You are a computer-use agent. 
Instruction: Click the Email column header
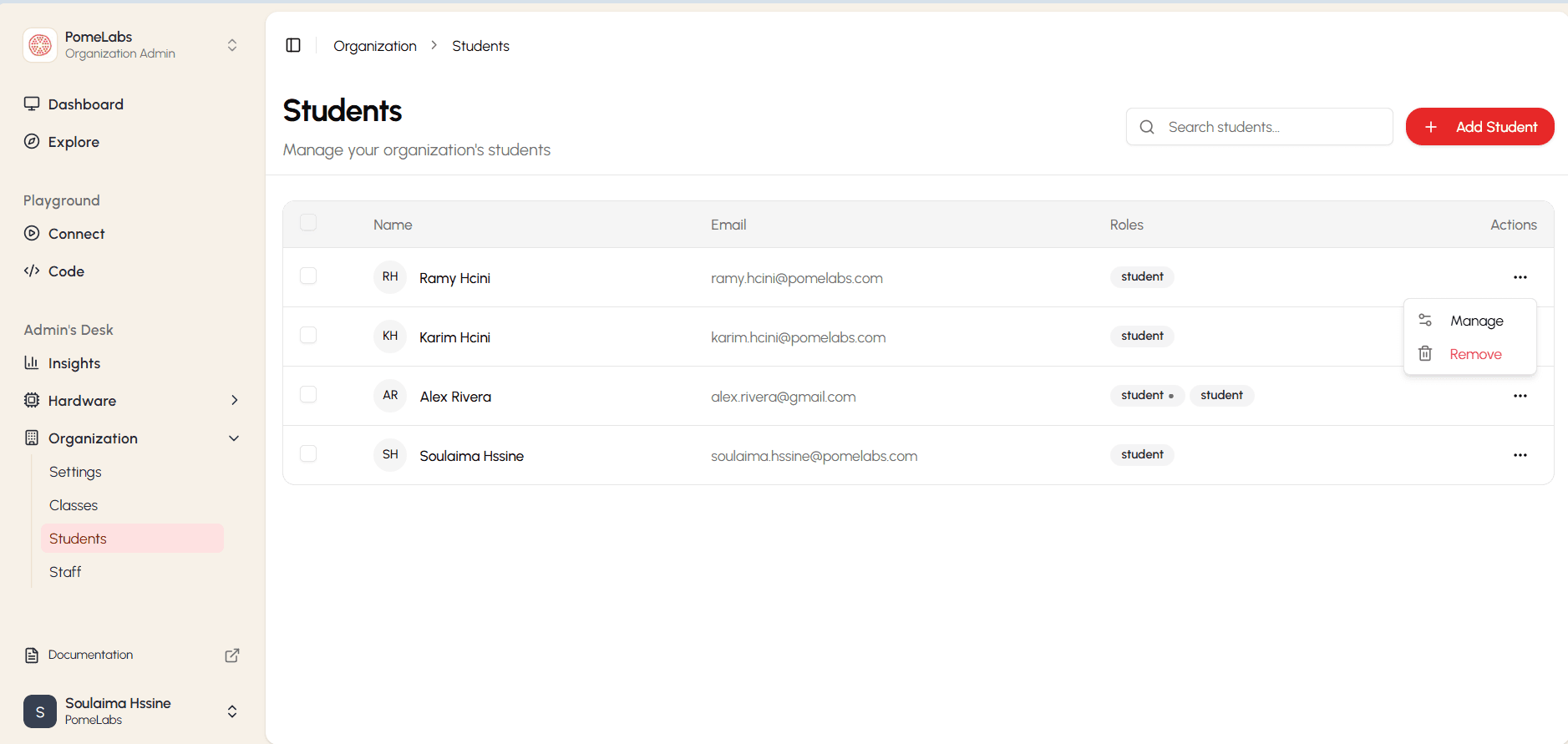pyautogui.click(x=728, y=225)
